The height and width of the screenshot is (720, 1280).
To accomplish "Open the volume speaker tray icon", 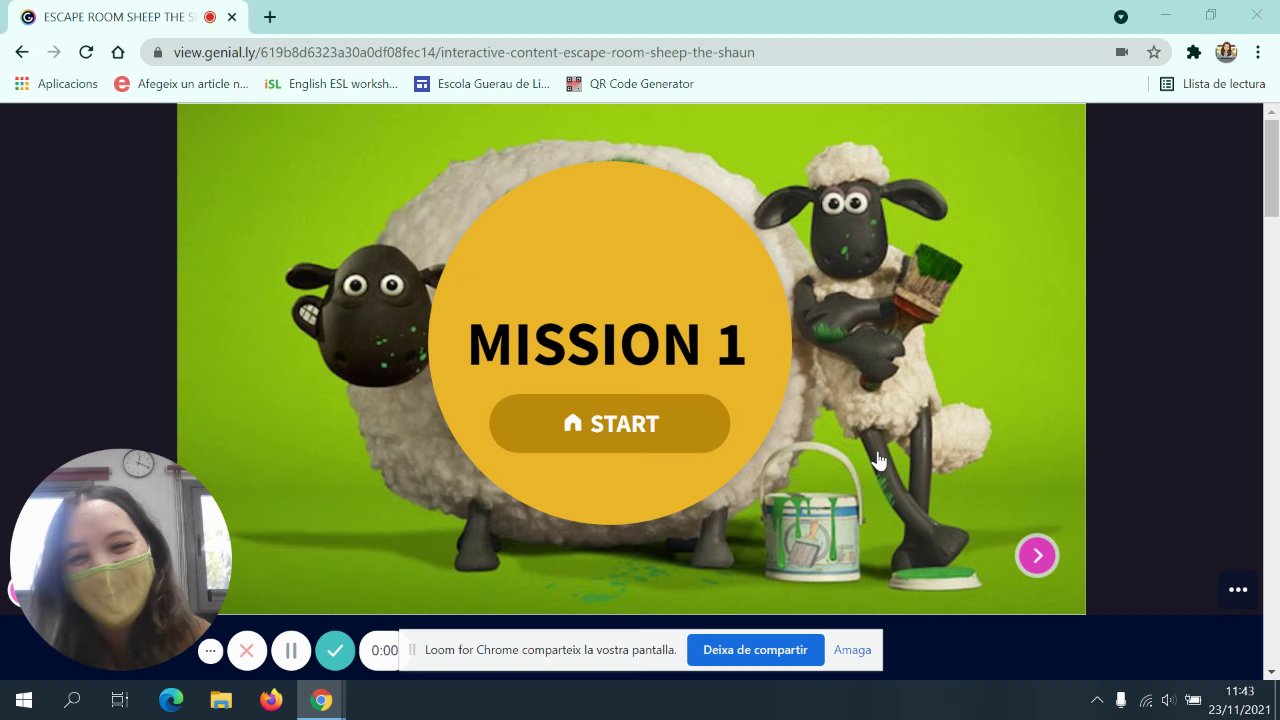I will pyautogui.click(x=1168, y=700).
